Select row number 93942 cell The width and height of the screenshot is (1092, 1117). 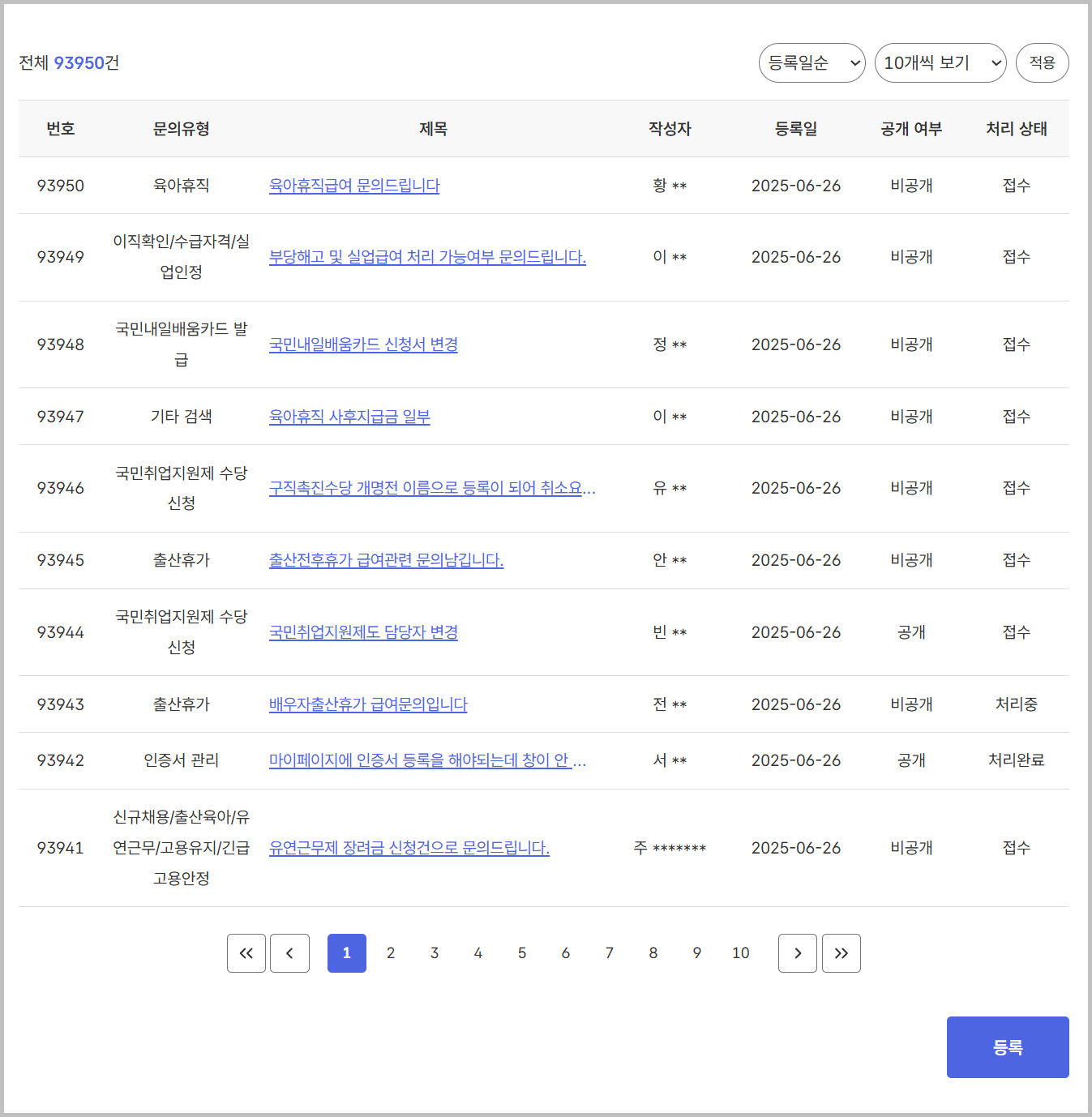61,760
